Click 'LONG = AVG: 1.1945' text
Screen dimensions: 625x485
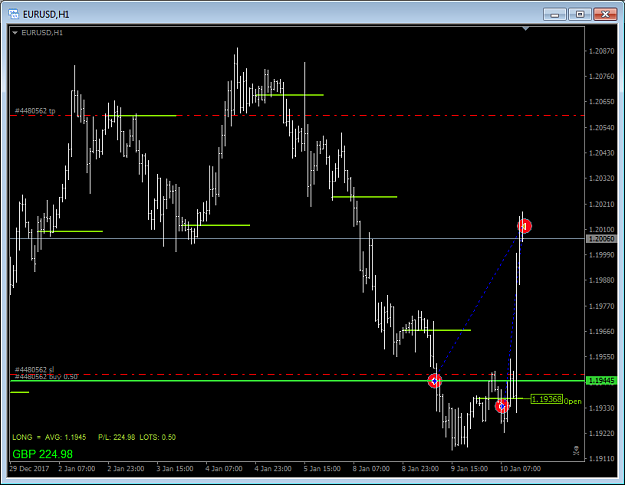pos(49,437)
